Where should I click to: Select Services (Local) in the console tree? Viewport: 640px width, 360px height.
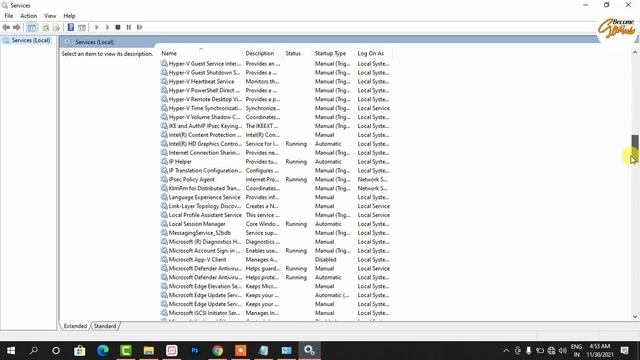[x=31, y=40]
